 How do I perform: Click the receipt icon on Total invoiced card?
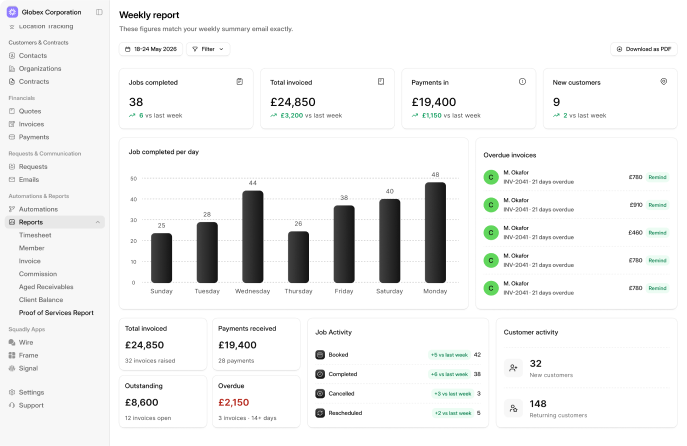[x=381, y=81]
